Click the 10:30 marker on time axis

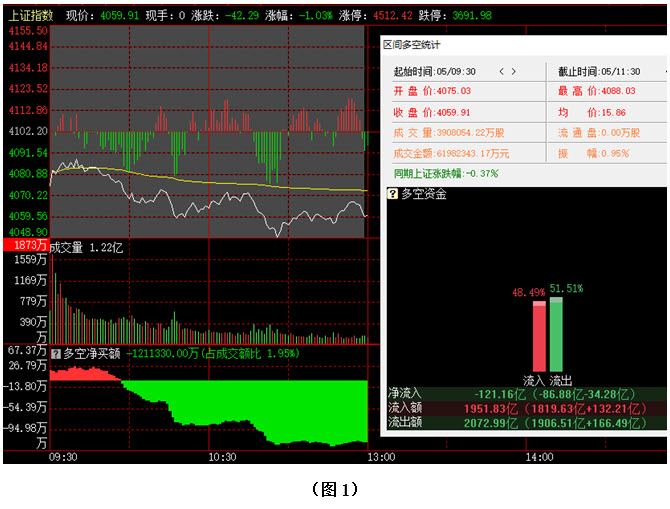pyautogui.click(x=222, y=457)
